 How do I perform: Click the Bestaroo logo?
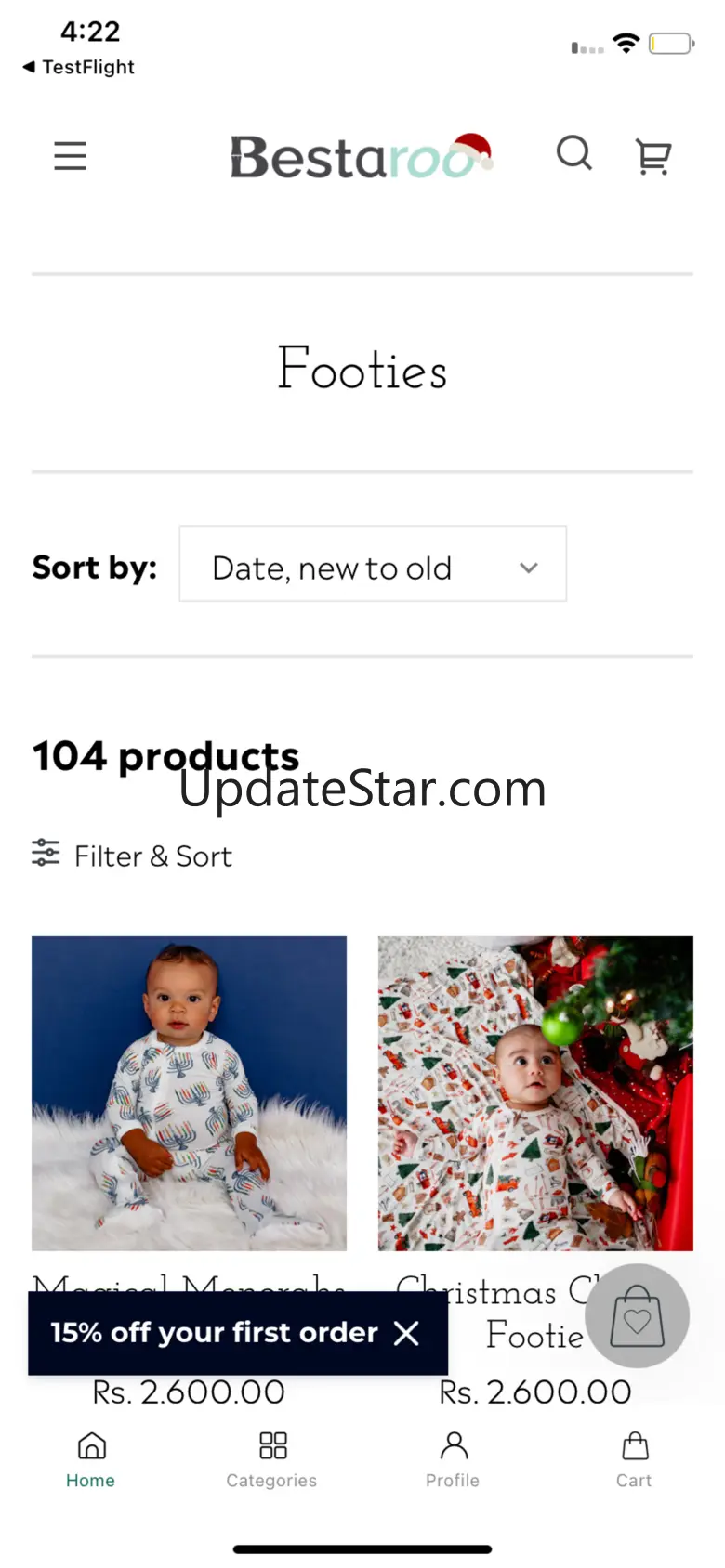(x=361, y=156)
